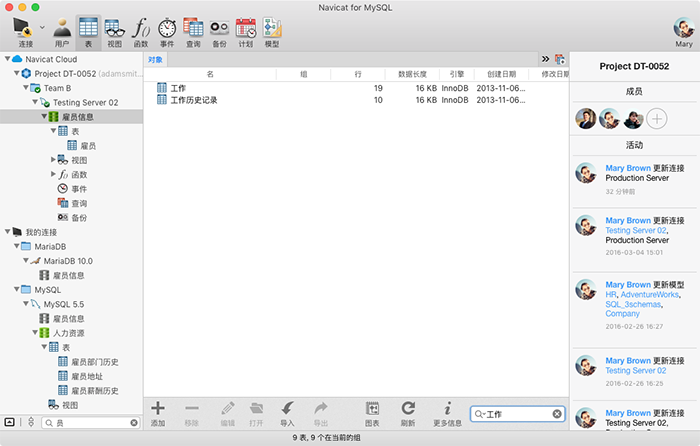Click the 编辑 (Edit) pencil button

click(x=228, y=414)
